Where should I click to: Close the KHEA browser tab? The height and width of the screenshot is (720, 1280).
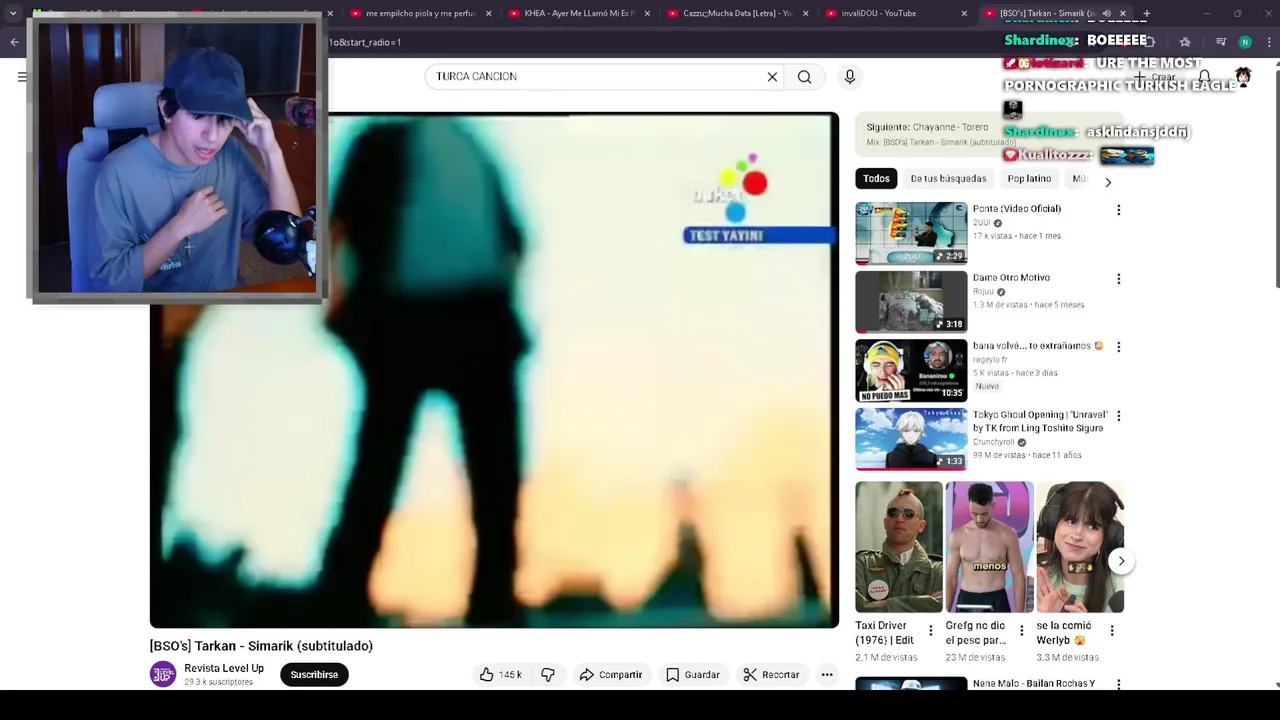[x=647, y=14]
